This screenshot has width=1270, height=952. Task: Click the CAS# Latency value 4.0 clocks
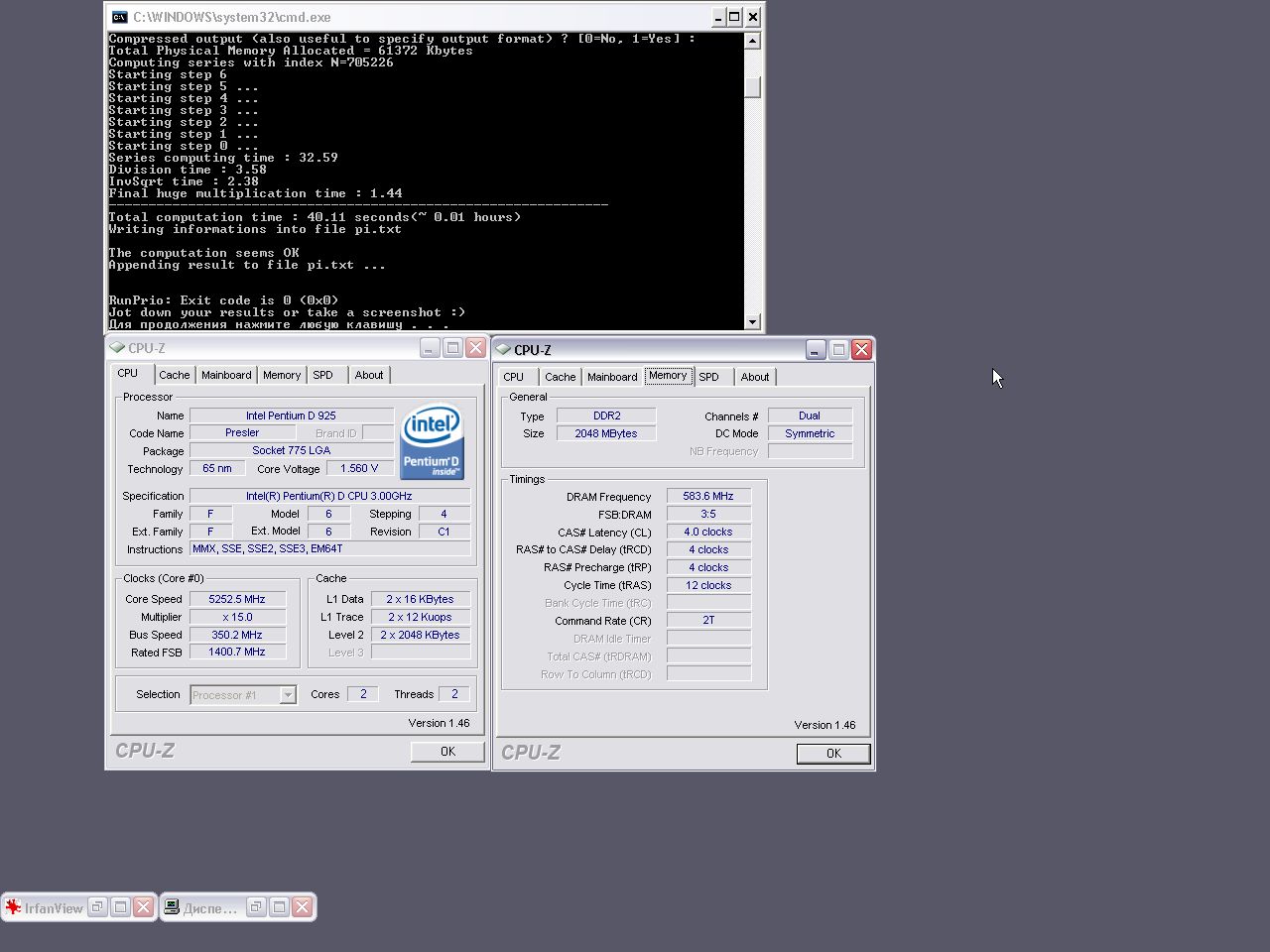click(x=708, y=532)
